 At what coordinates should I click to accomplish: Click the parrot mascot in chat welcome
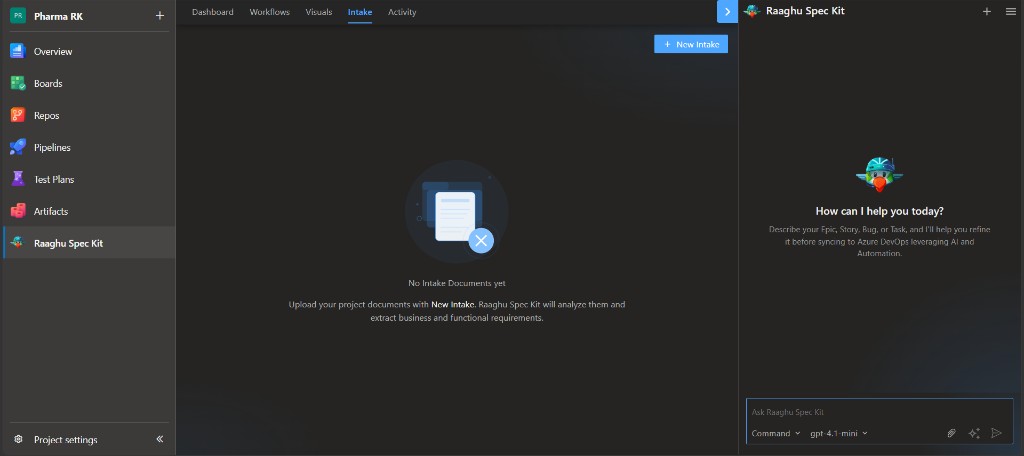point(879,174)
